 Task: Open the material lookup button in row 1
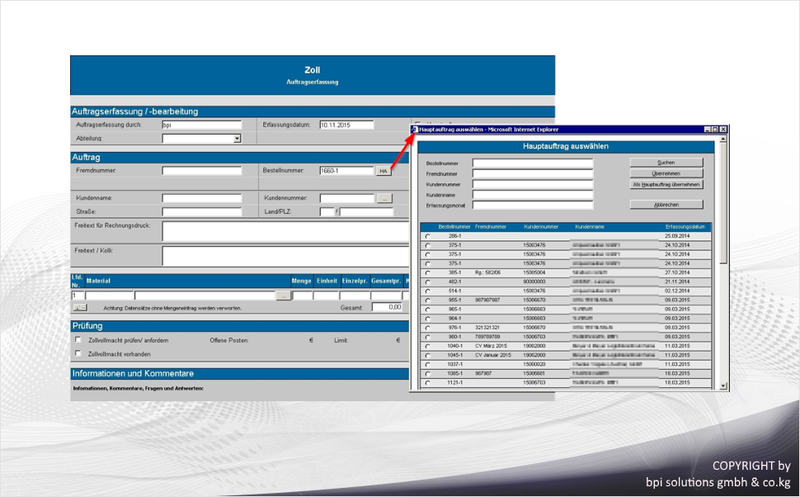[283, 295]
